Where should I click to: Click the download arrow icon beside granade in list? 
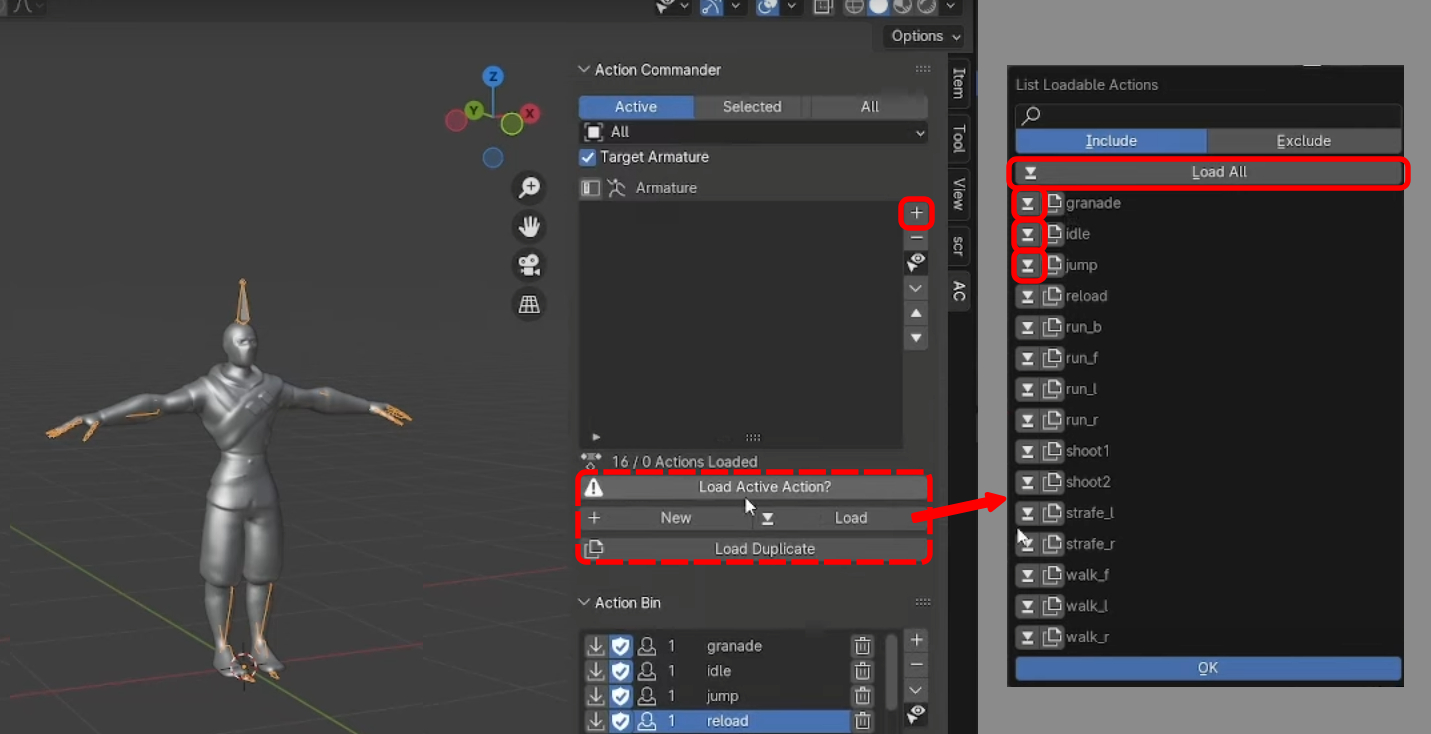pyautogui.click(x=1029, y=203)
